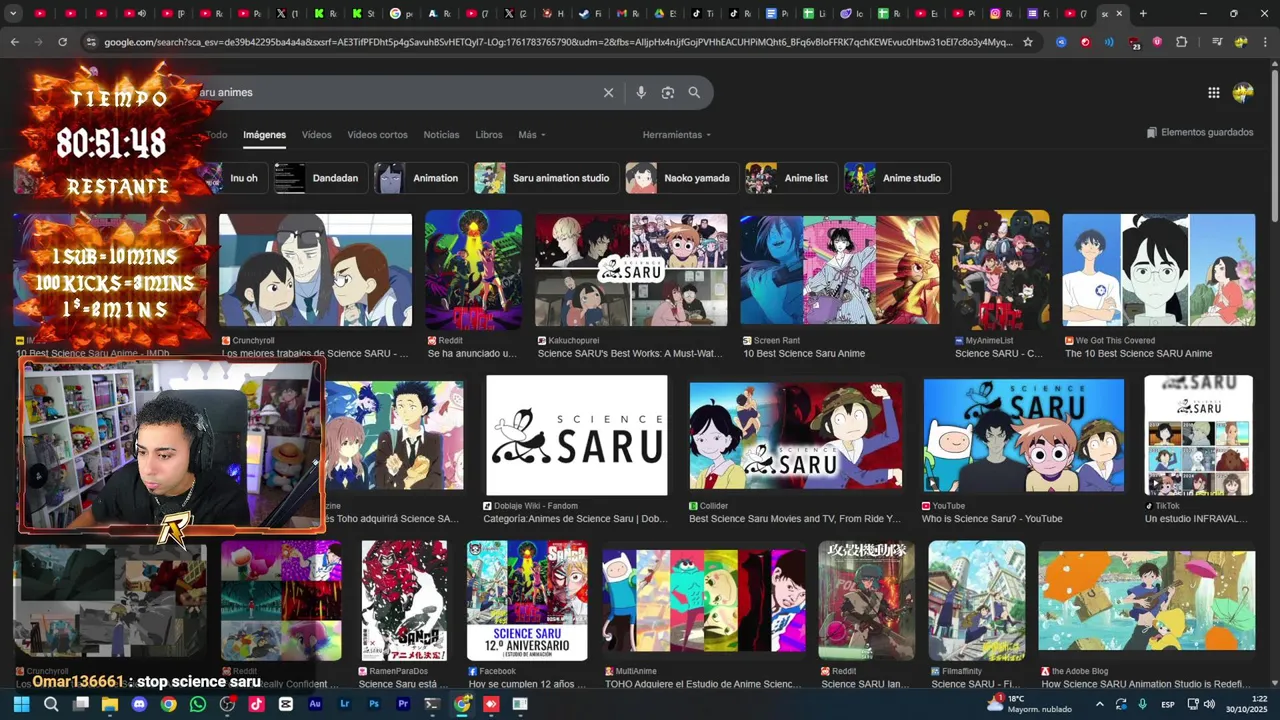Viewport: 1280px width, 720px height.
Task: Open Google Lens image search
Action: point(668,92)
